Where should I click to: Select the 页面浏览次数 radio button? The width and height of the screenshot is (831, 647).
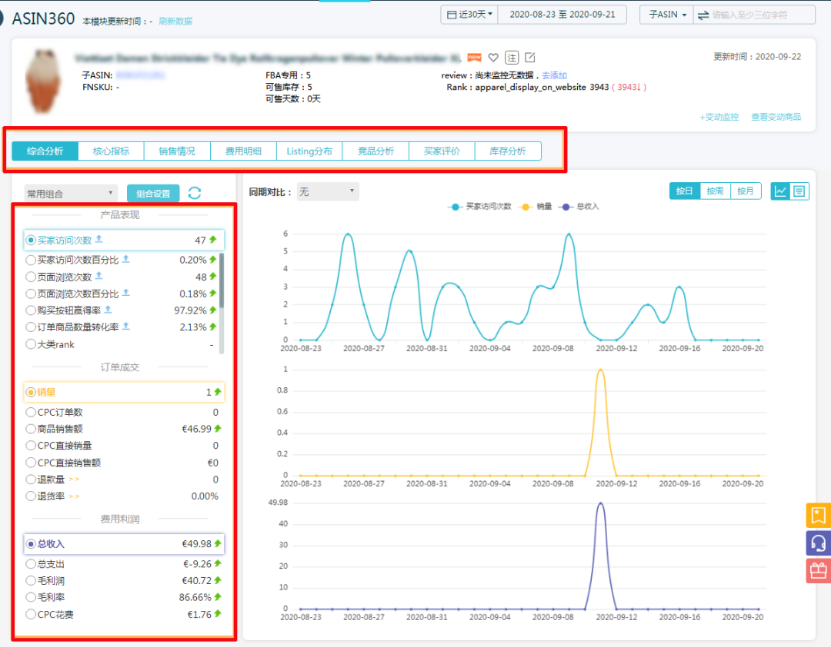31,277
